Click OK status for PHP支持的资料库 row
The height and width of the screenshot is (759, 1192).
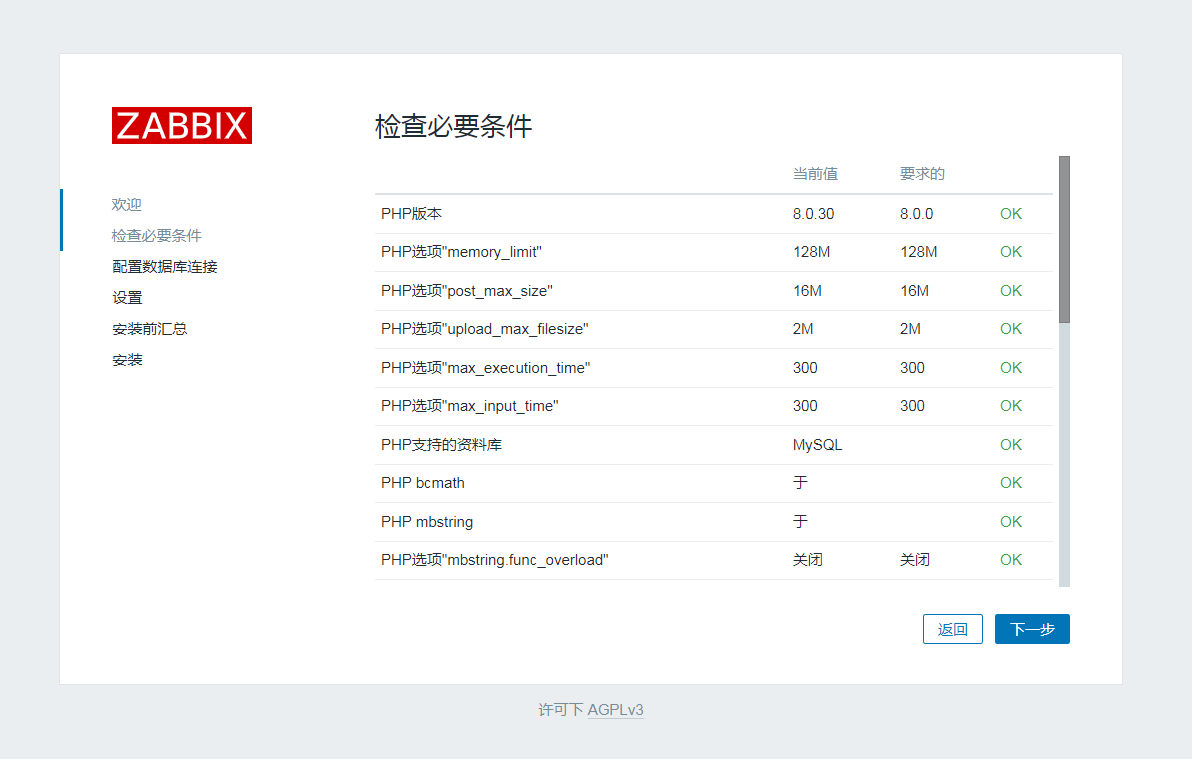tap(1011, 445)
